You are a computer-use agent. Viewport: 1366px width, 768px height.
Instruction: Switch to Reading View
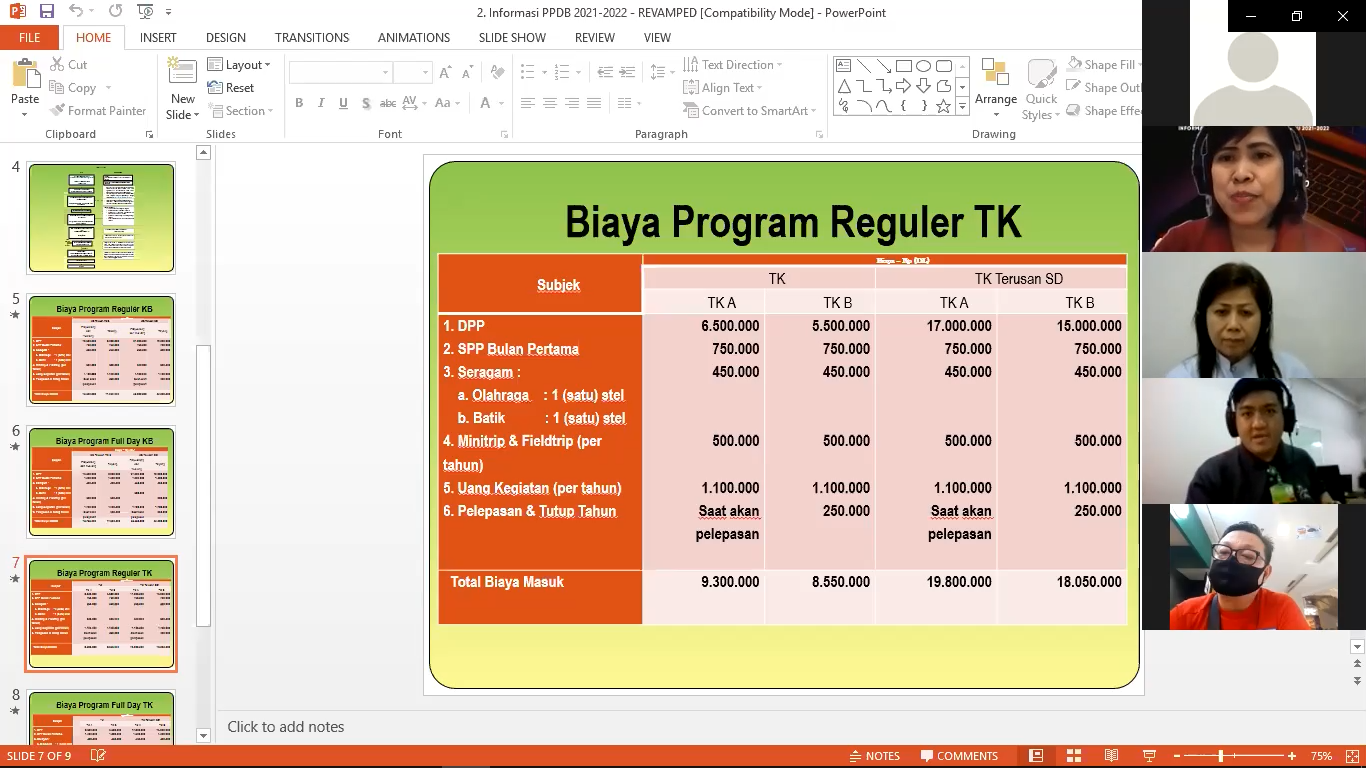(x=1111, y=756)
